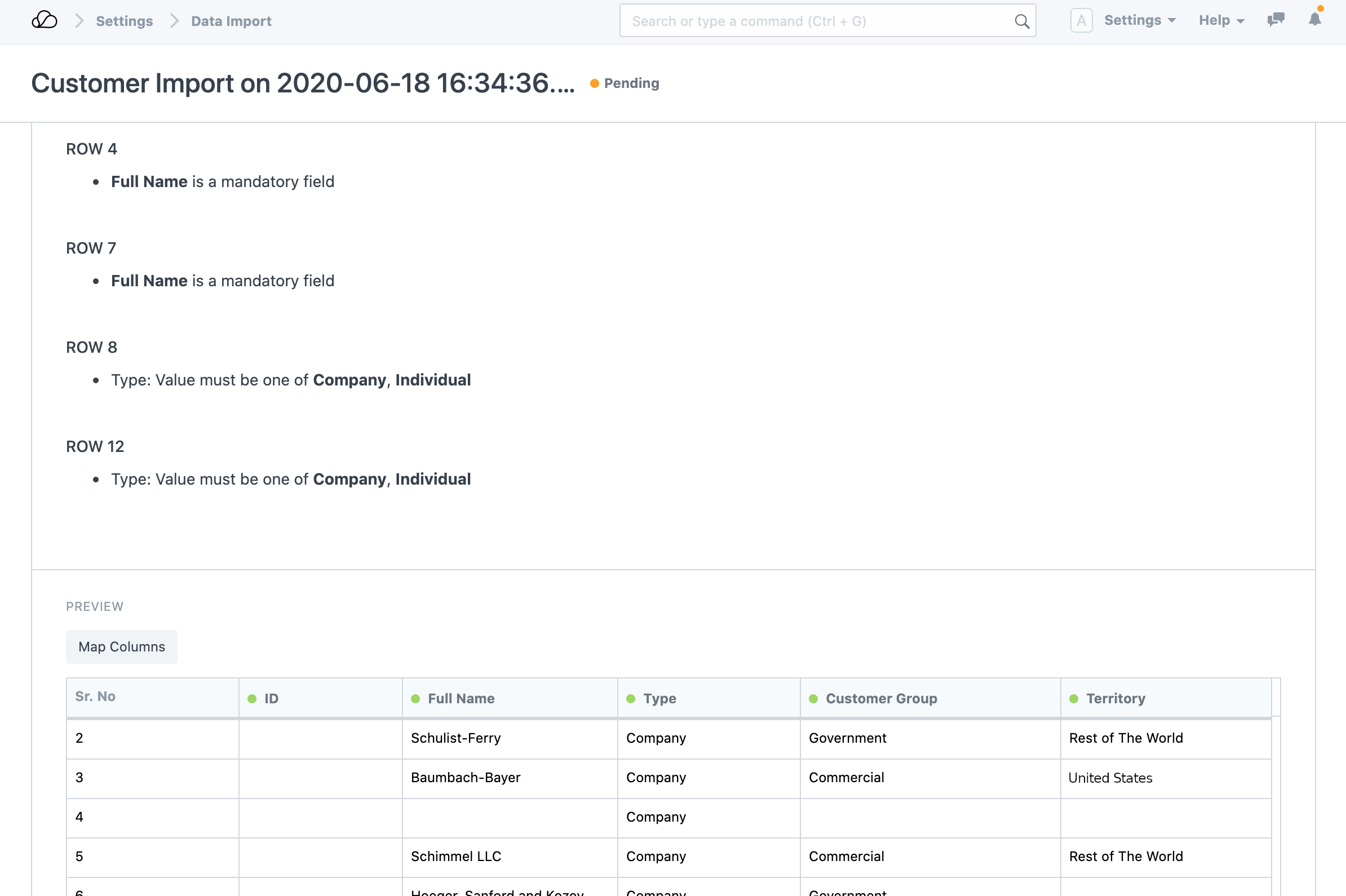Click the ERPNext cloud home logo

44,21
